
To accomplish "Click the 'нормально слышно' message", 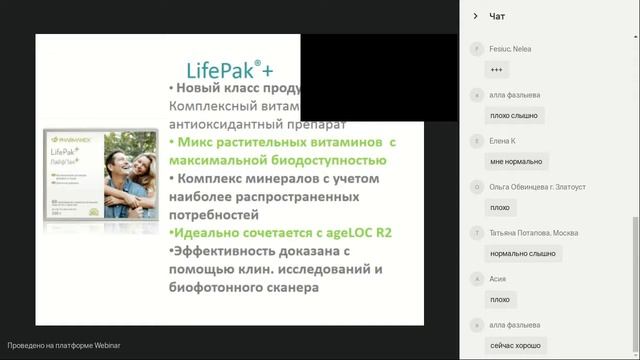I will 523,253.
